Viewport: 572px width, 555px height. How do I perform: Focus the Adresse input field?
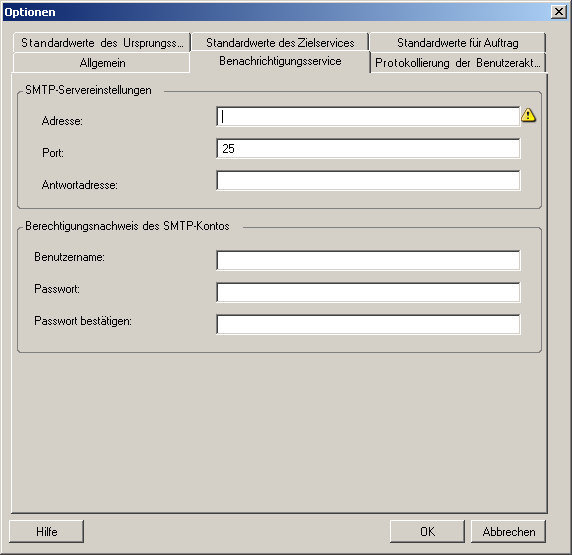[368, 116]
